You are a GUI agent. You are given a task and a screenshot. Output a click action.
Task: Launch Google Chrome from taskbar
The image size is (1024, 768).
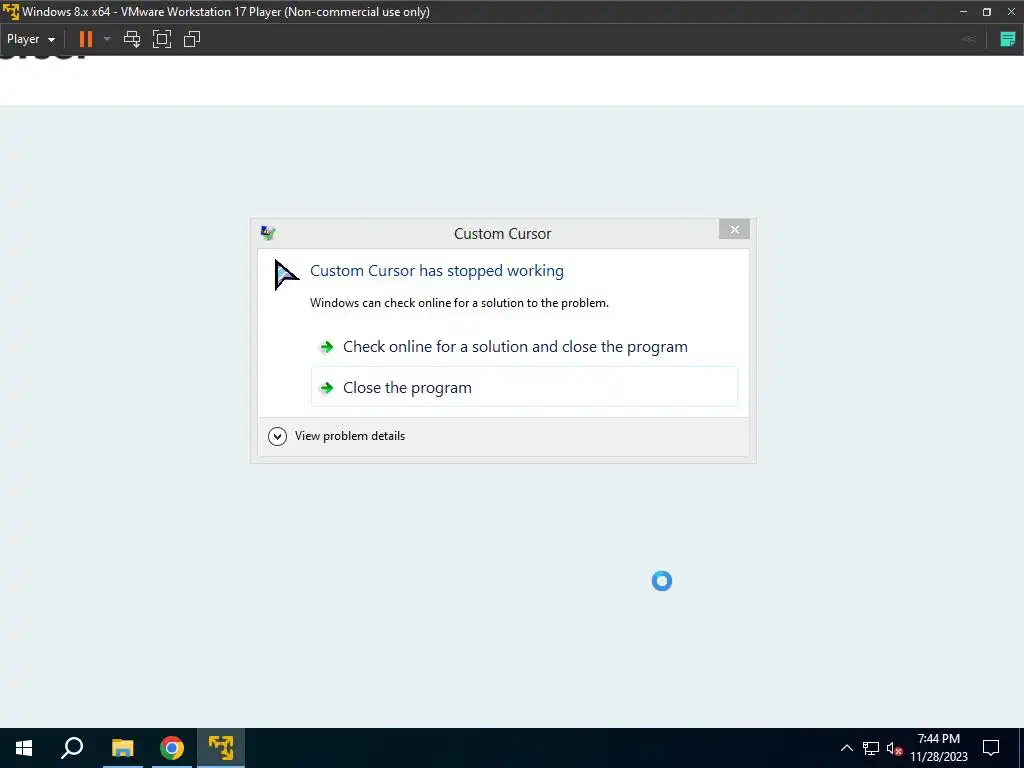172,748
